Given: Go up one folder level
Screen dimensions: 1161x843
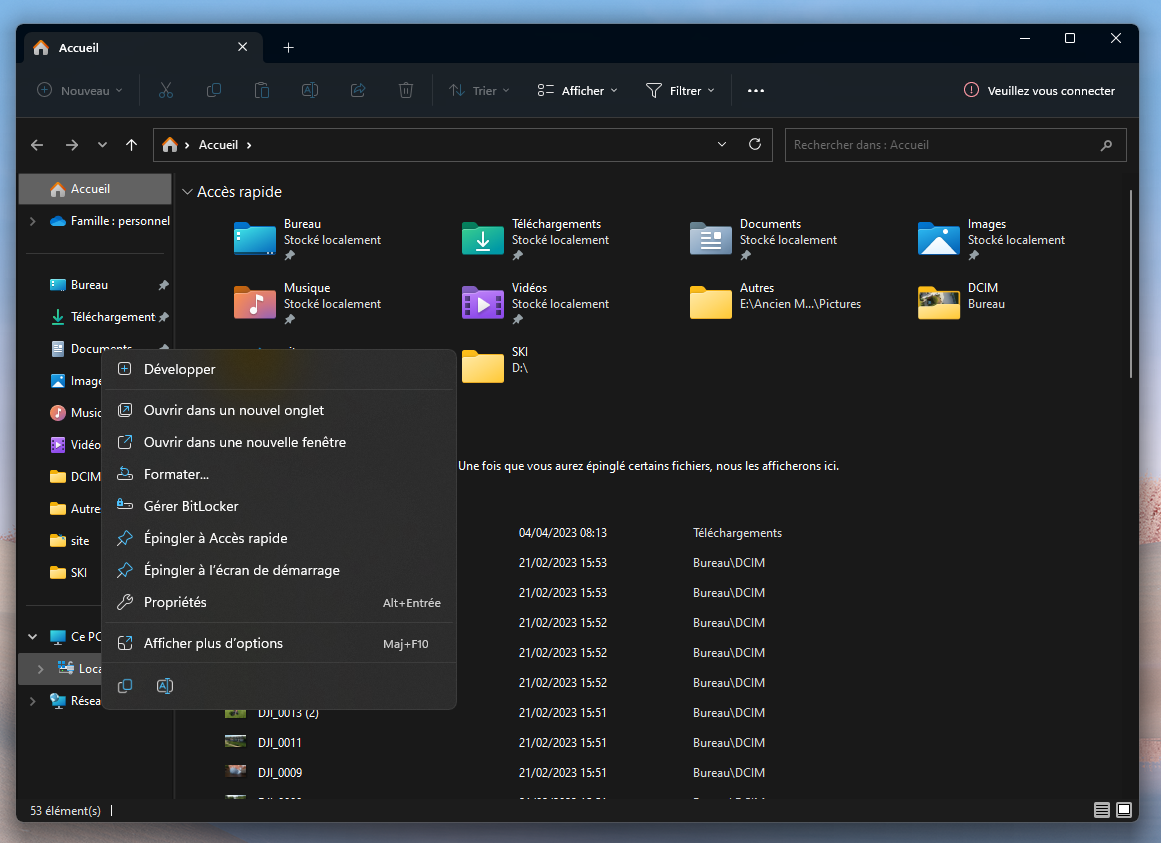Looking at the screenshot, I should [x=131, y=145].
